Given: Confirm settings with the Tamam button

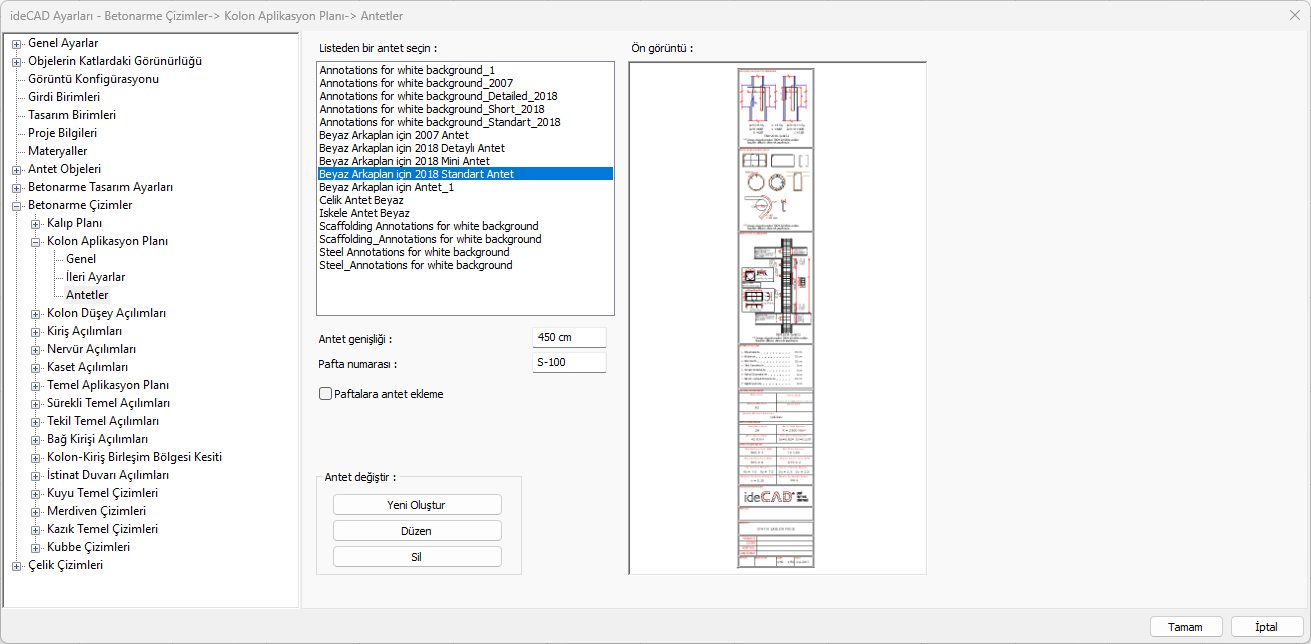Looking at the screenshot, I should (1185, 627).
